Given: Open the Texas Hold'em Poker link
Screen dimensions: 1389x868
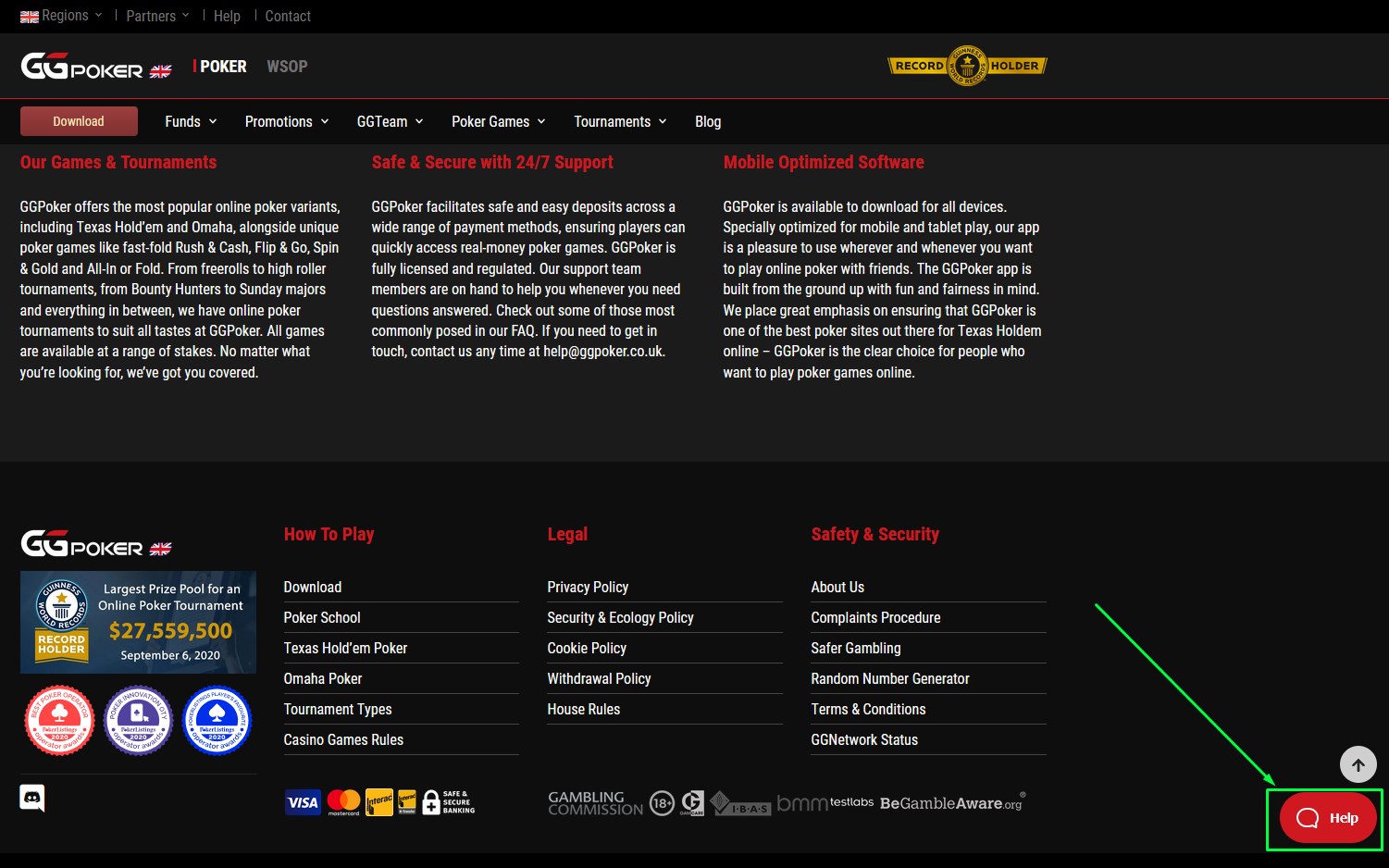Looking at the screenshot, I should 345,648.
